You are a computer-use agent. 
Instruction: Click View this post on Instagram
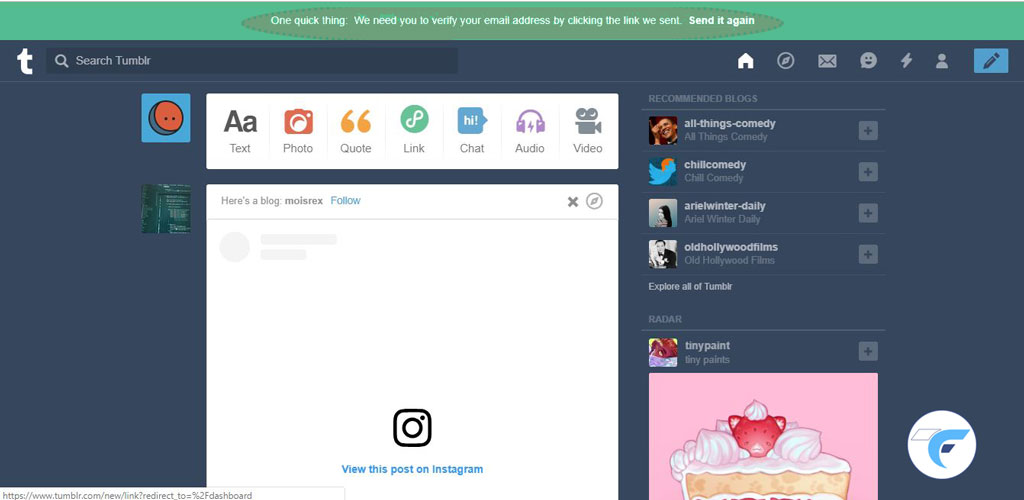pyautogui.click(x=412, y=469)
